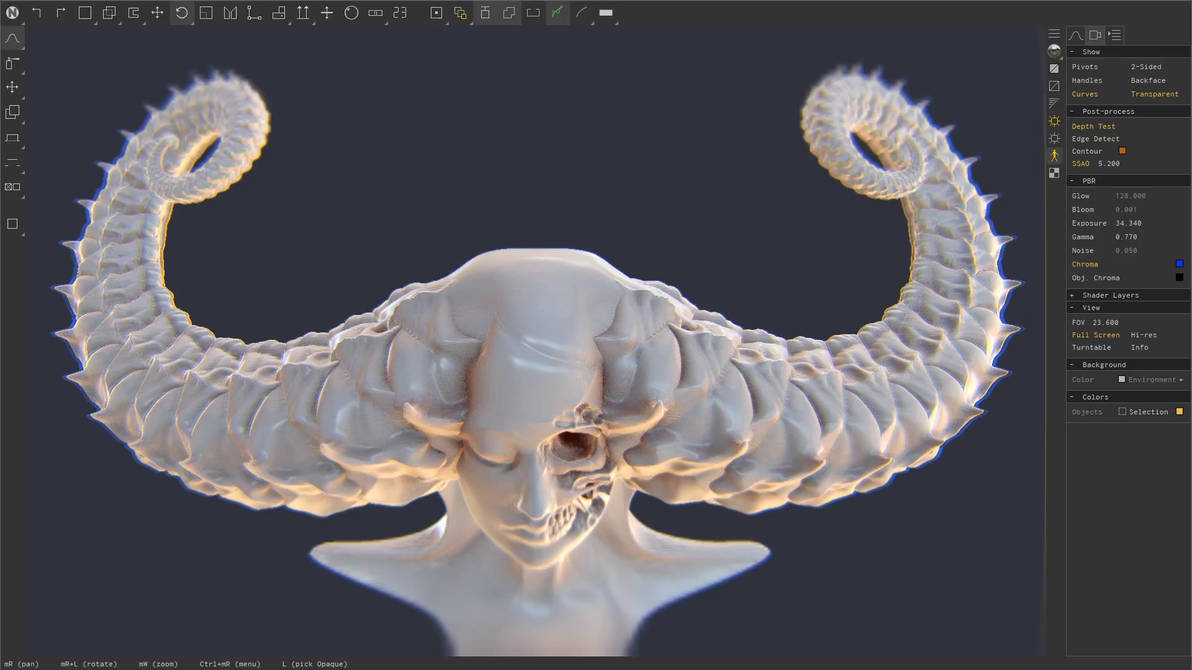Viewport: 1192px width, 670px height.
Task: Click the yellow sun light icon
Action: (1054, 121)
